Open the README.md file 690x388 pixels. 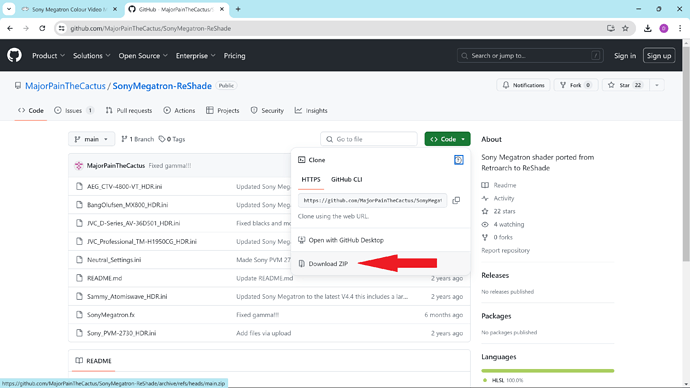click(x=104, y=278)
